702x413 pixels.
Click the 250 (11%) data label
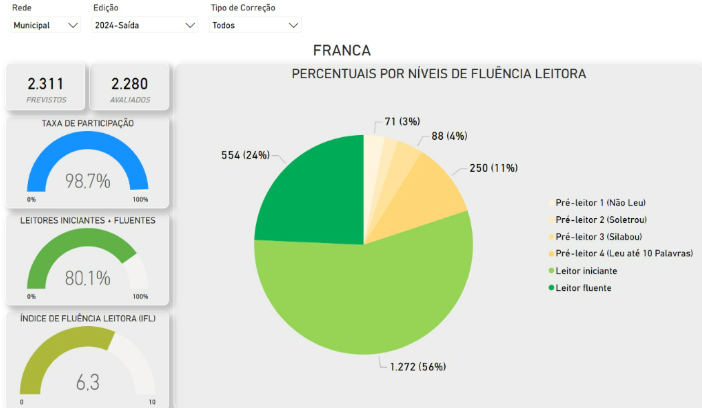(x=491, y=167)
